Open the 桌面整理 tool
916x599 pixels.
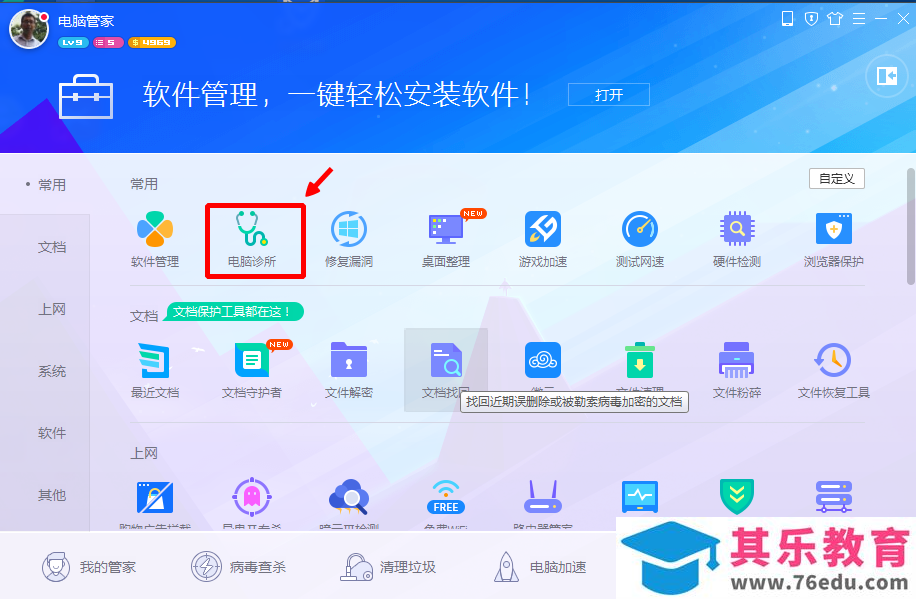click(446, 240)
